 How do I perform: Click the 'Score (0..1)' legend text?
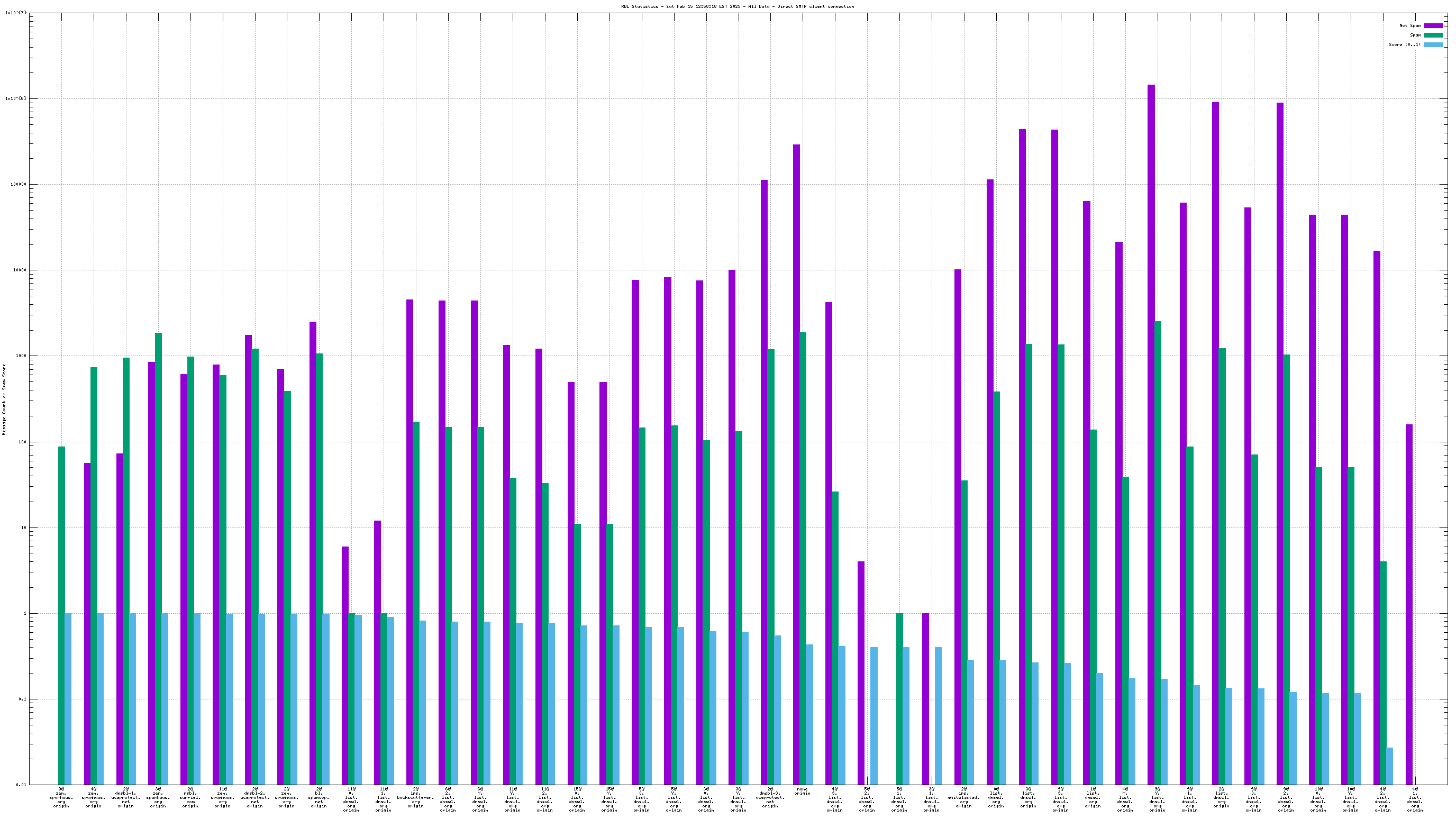(x=1404, y=44)
